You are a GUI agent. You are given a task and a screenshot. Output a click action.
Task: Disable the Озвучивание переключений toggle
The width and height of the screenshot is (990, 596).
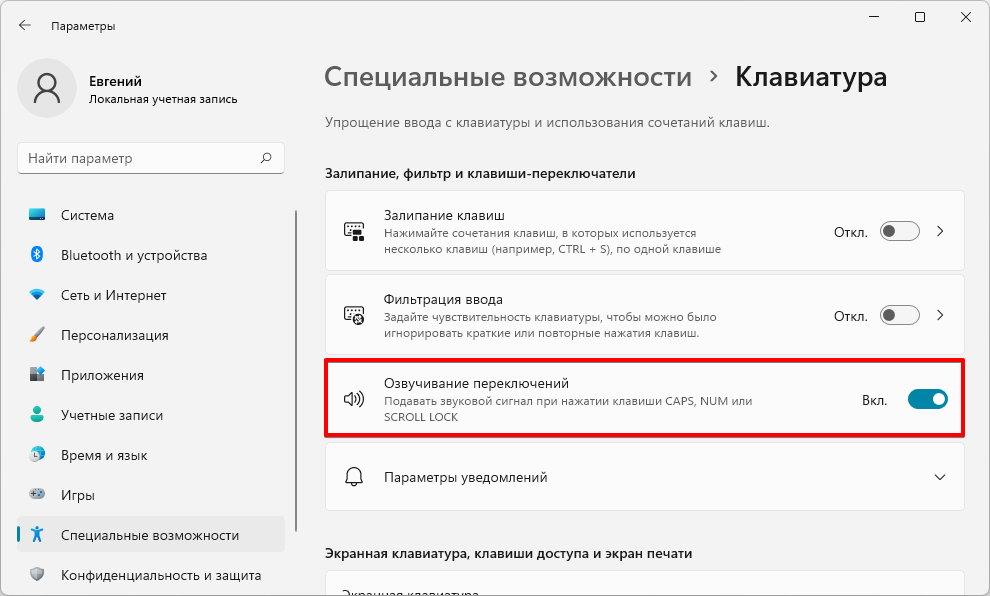pyautogui.click(x=927, y=398)
